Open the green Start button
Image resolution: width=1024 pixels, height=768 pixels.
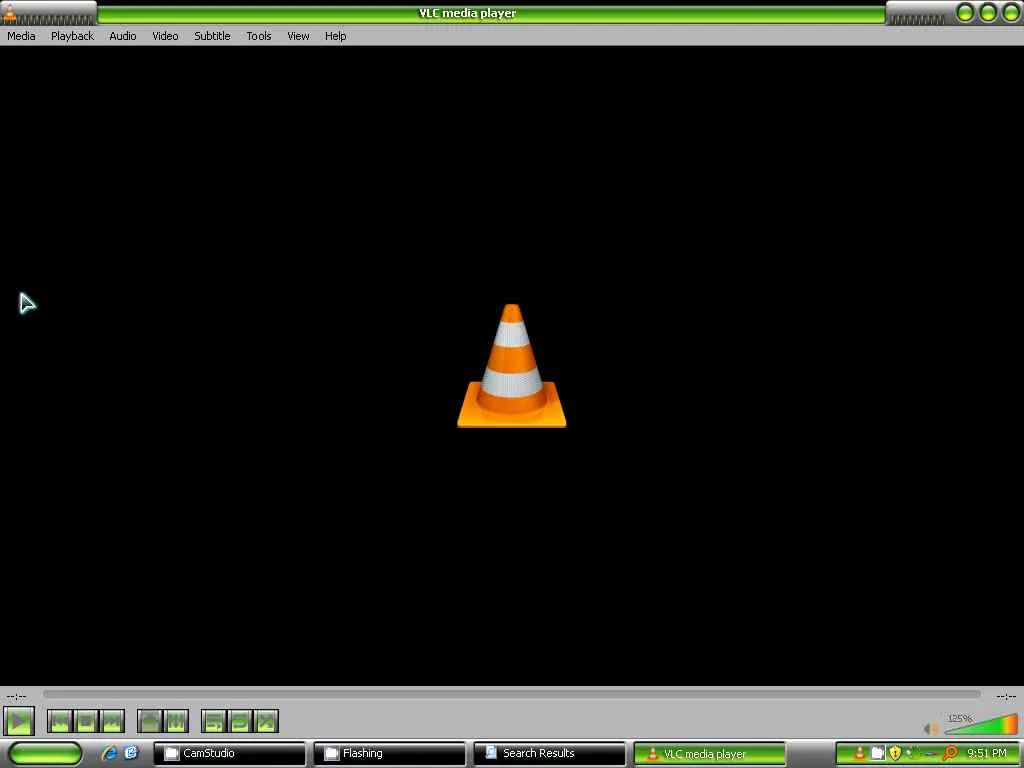[x=45, y=753]
